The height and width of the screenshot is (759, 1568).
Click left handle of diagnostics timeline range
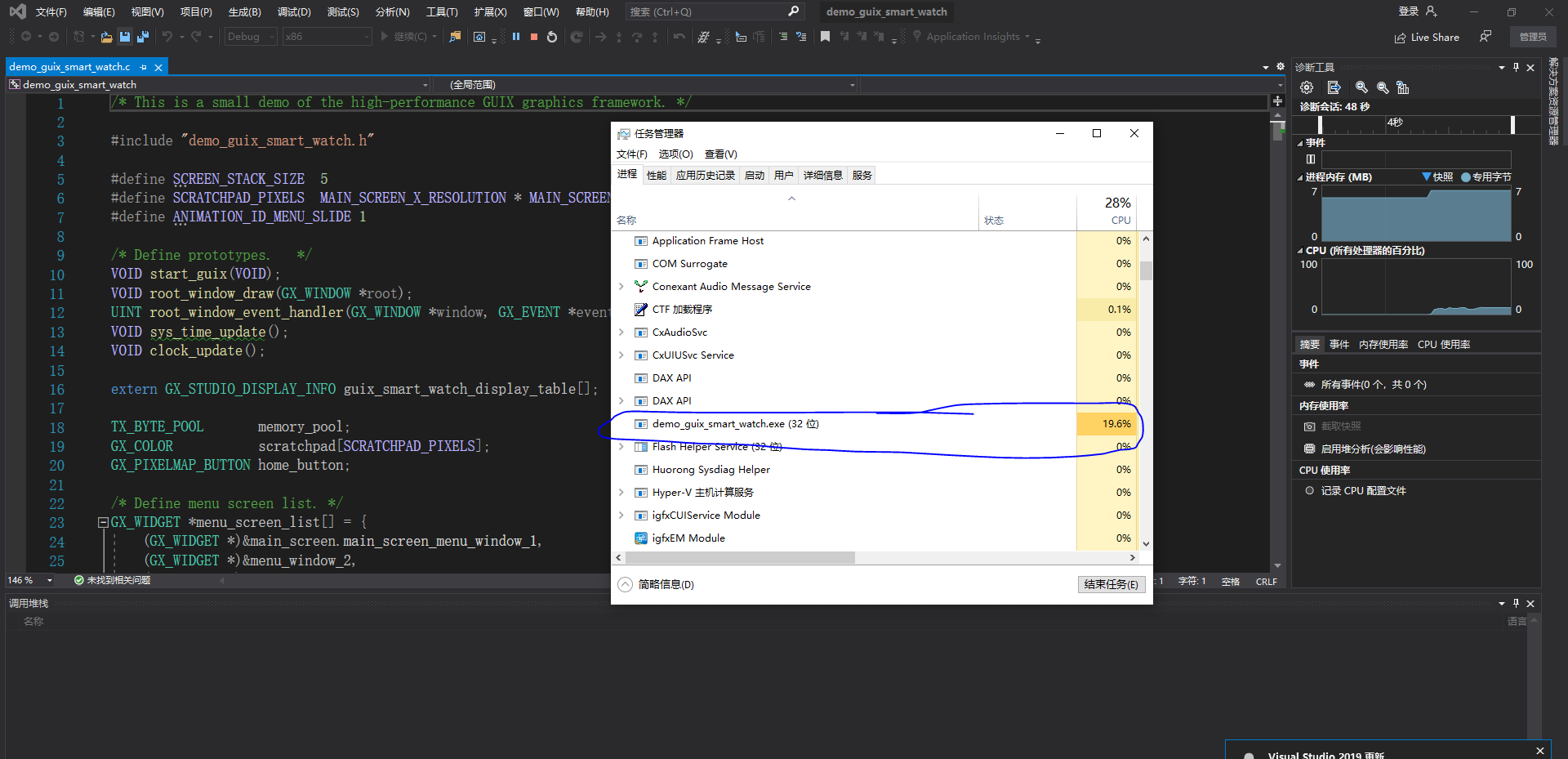pyautogui.click(x=1320, y=124)
